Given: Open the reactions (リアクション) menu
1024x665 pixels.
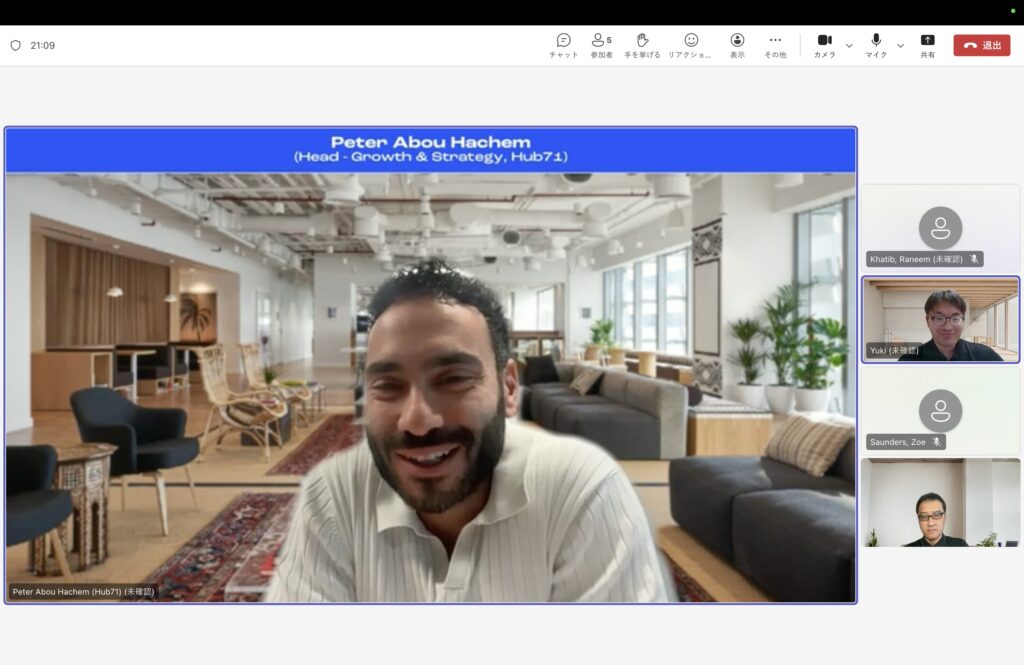Looking at the screenshot, I should [690, 45].
